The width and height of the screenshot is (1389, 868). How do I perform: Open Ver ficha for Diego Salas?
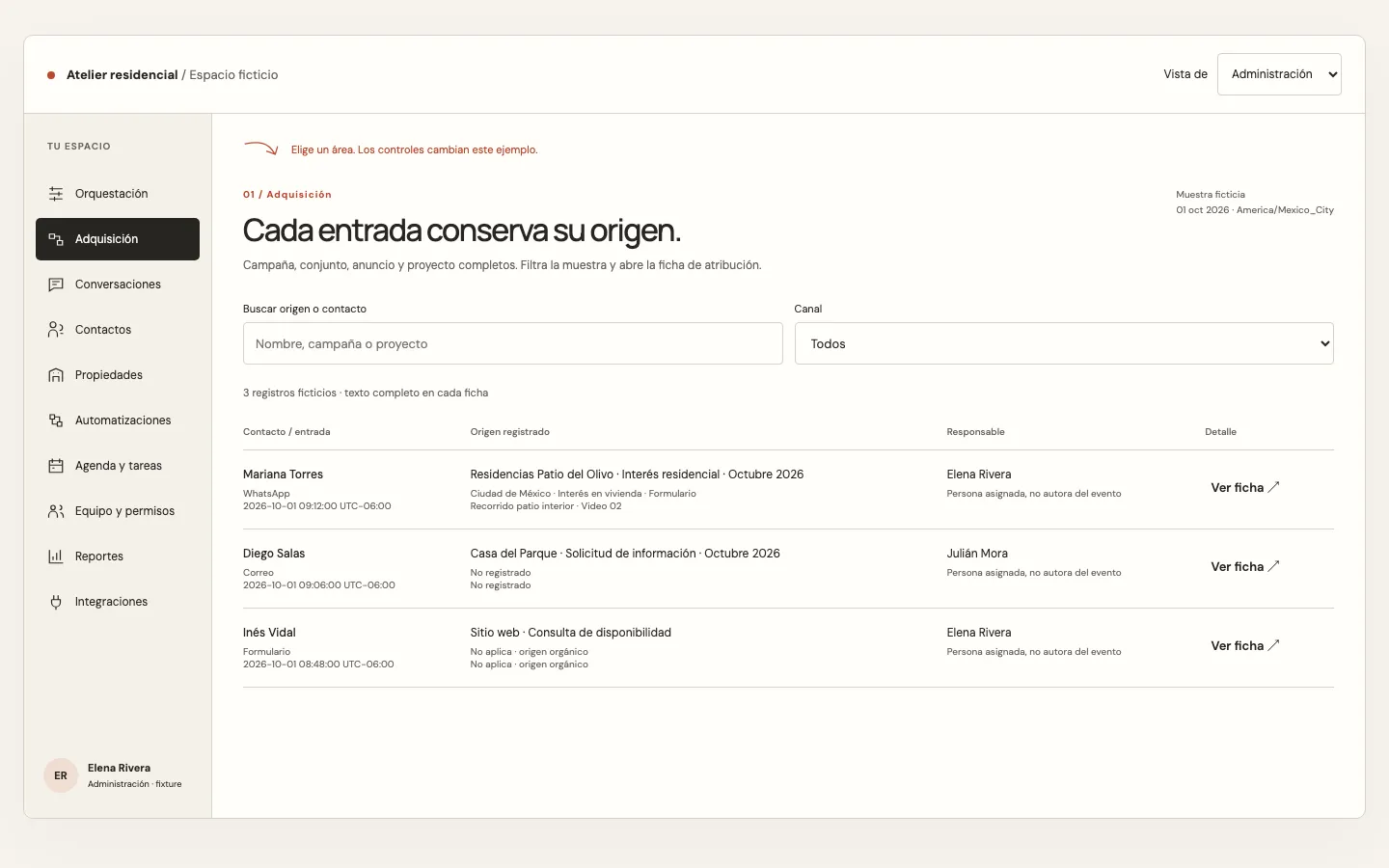point(1245,566)
